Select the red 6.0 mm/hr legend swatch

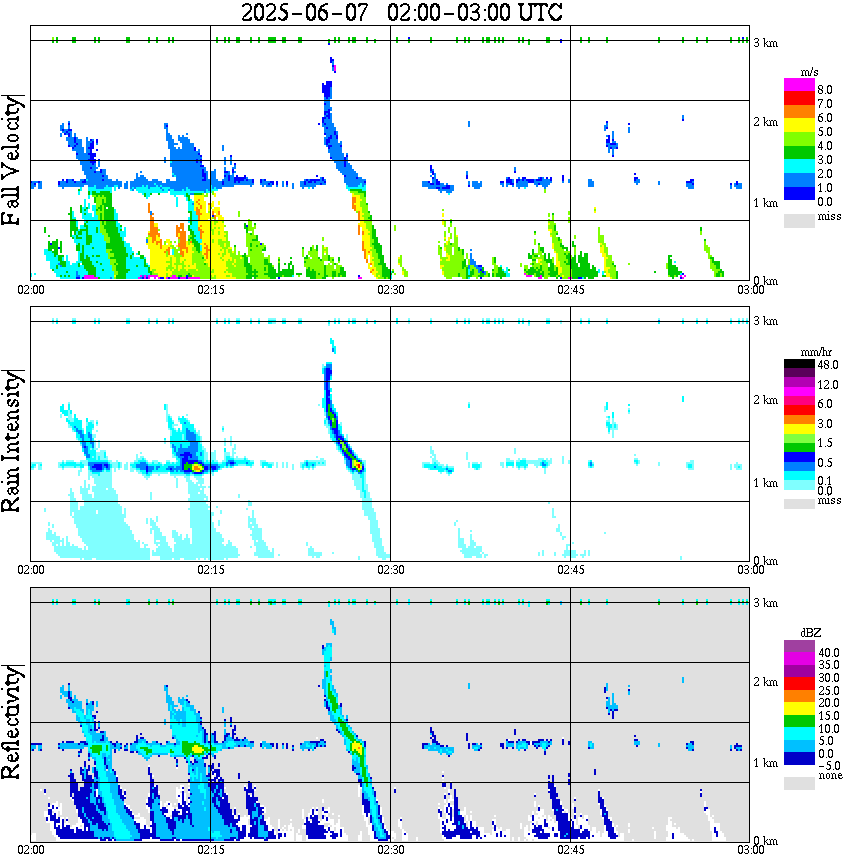799,410
